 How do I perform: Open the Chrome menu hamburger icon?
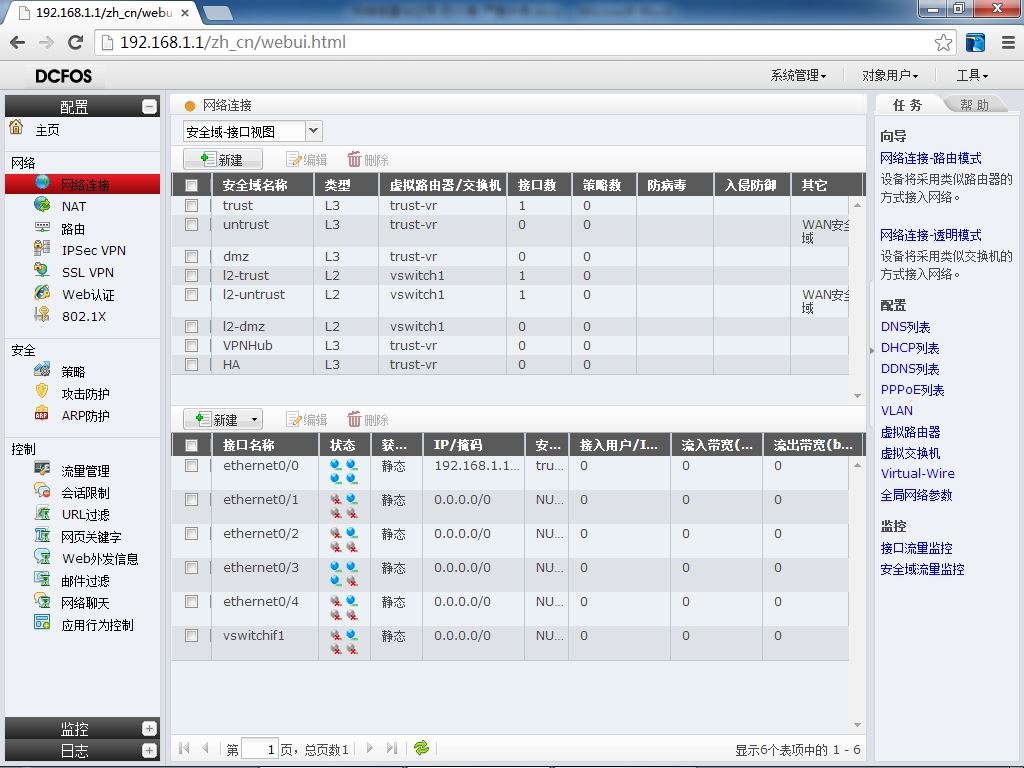coord(1008,42)
